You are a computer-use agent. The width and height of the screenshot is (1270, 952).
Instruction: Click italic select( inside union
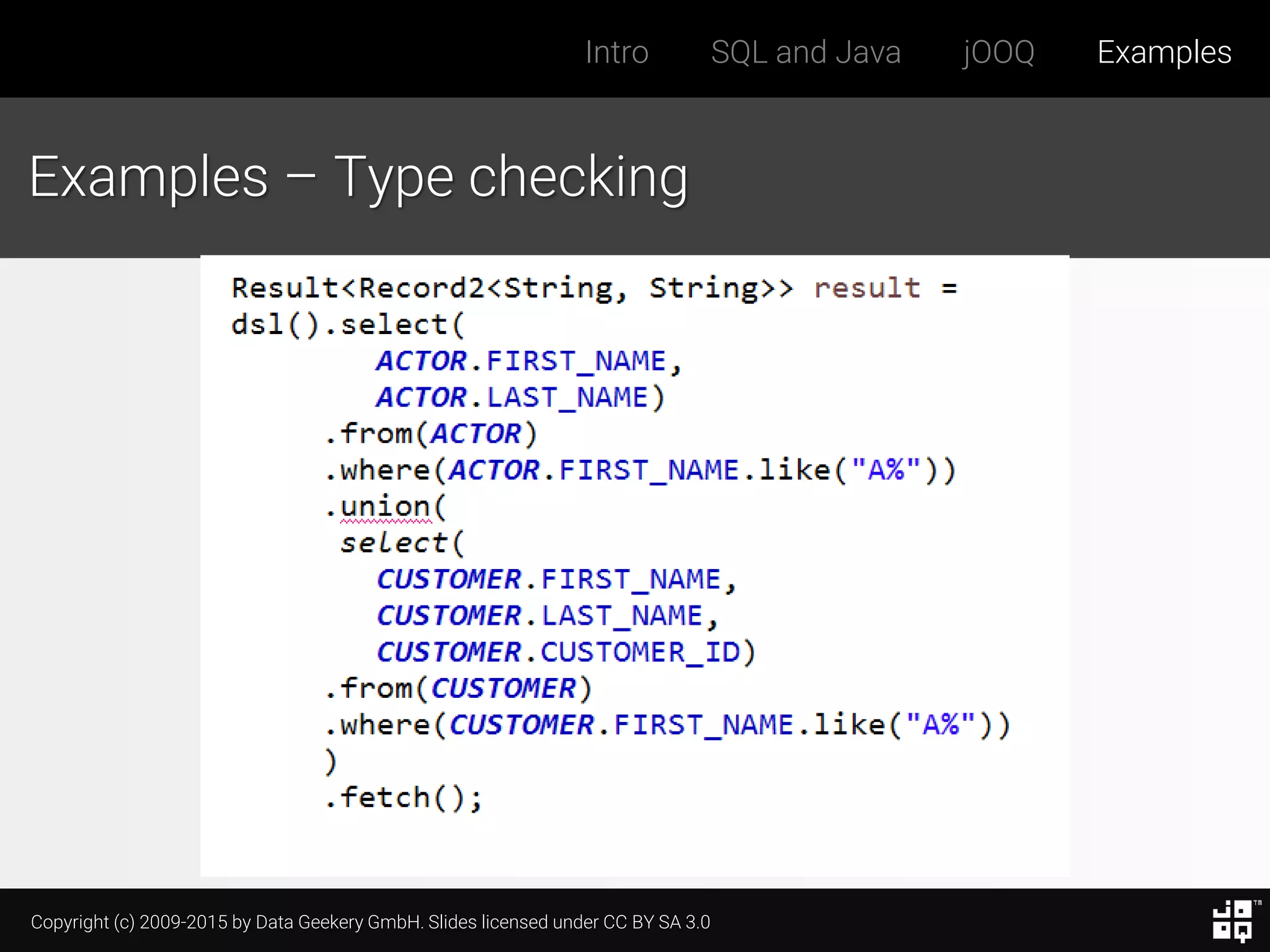point(401,544)
